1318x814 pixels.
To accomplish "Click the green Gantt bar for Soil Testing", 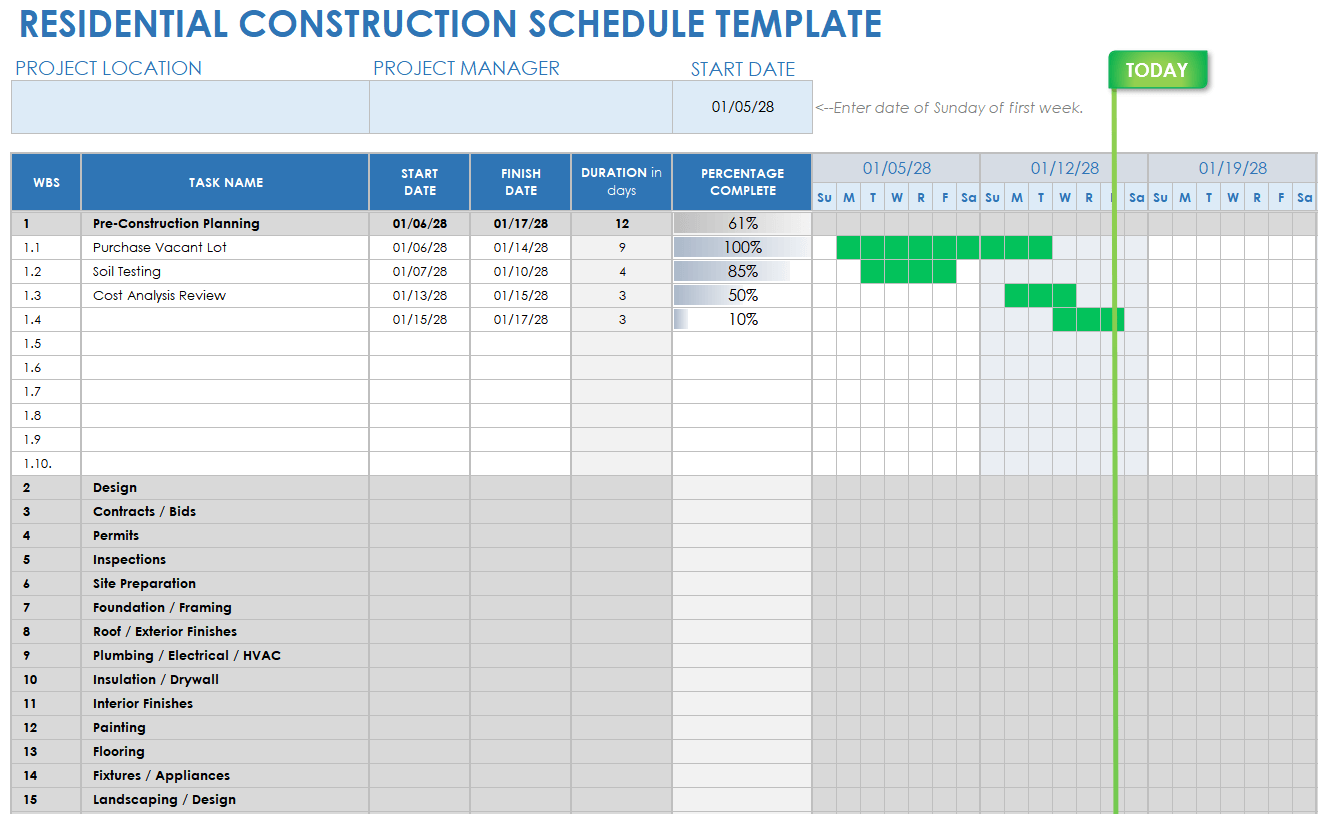I will tap(908, 271).
